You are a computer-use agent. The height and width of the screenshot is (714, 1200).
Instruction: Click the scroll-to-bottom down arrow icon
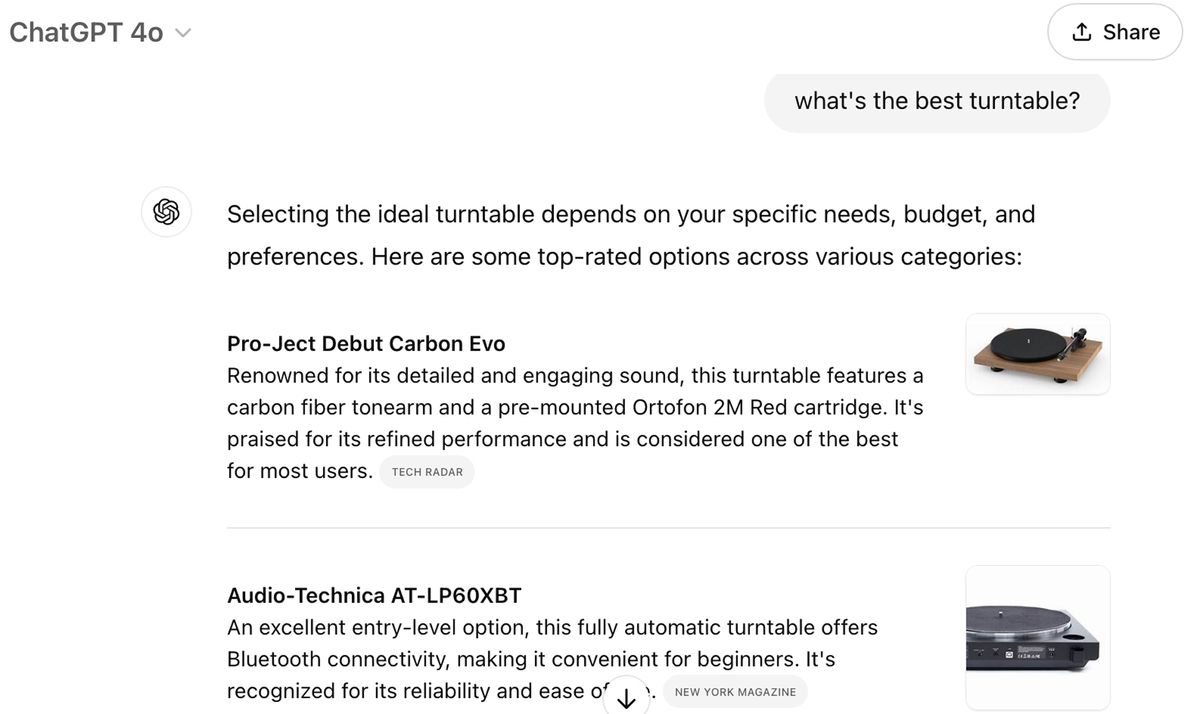pos(626,699)
